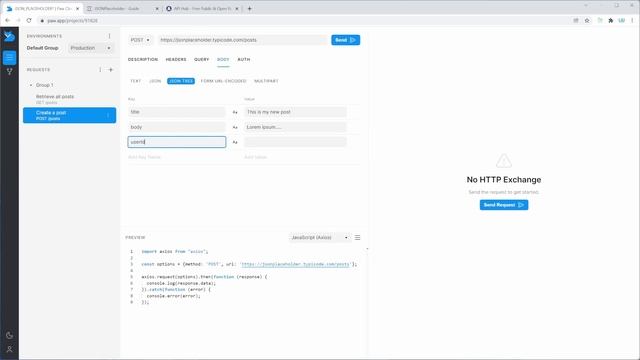Switch to the Auth tab
Image resolution: width=640 pixels, height=360 pixels.
244,60
